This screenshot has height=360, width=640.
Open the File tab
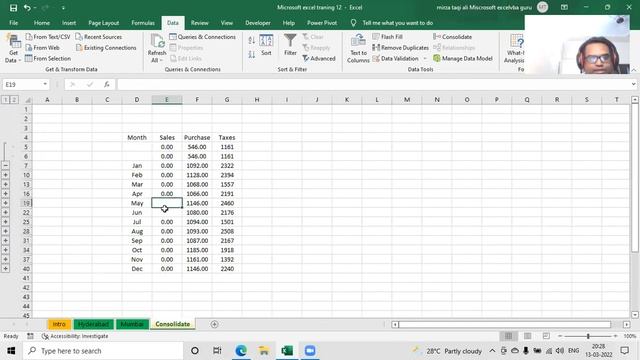pos(13,23)
